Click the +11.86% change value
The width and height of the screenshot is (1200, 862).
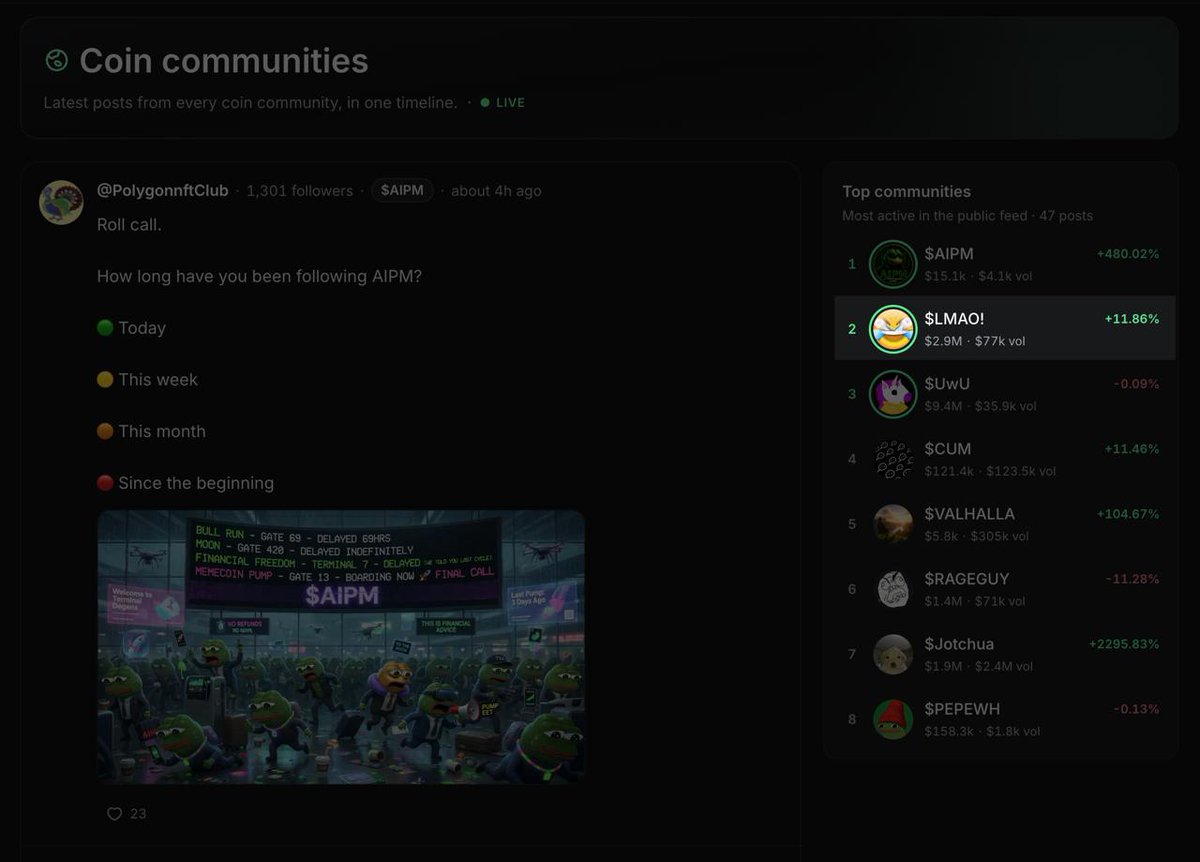coord(1132,319)
